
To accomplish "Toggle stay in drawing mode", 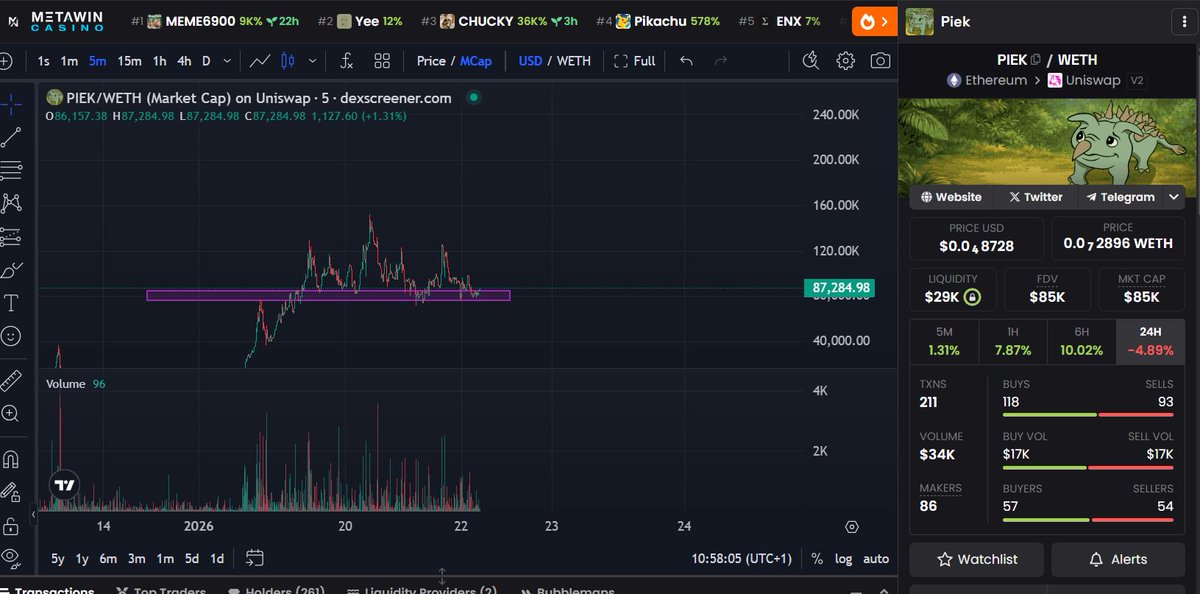I will (11, 492).
